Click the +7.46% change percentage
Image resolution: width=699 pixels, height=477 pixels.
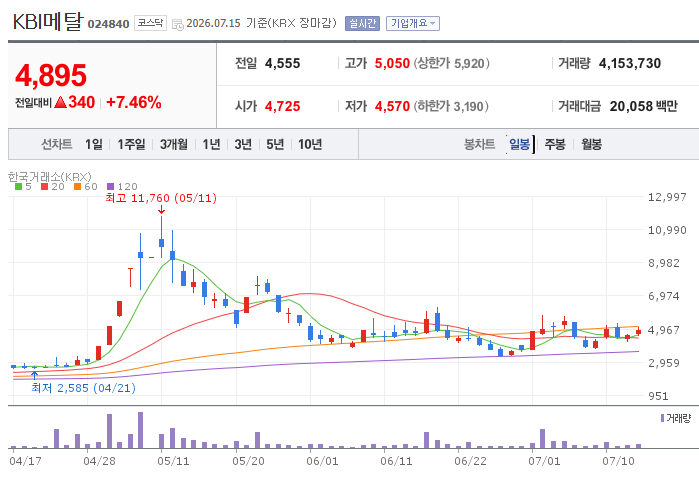click(134, 103)
